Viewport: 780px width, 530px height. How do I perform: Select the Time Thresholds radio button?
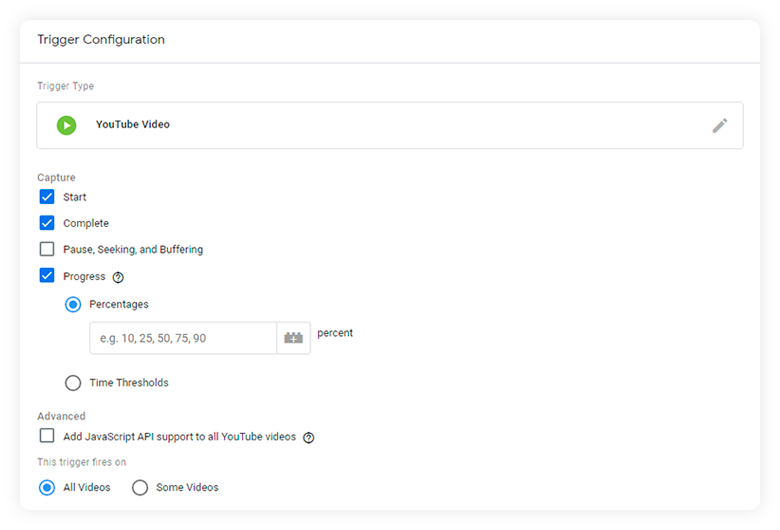73,383
